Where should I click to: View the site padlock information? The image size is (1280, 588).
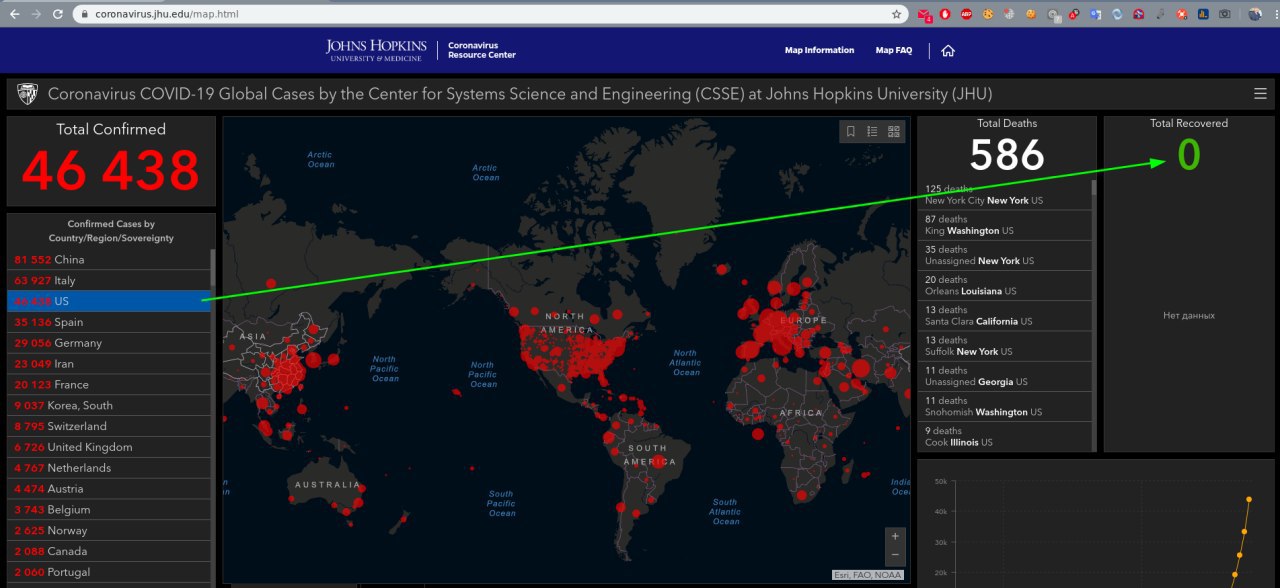[84, 15]
